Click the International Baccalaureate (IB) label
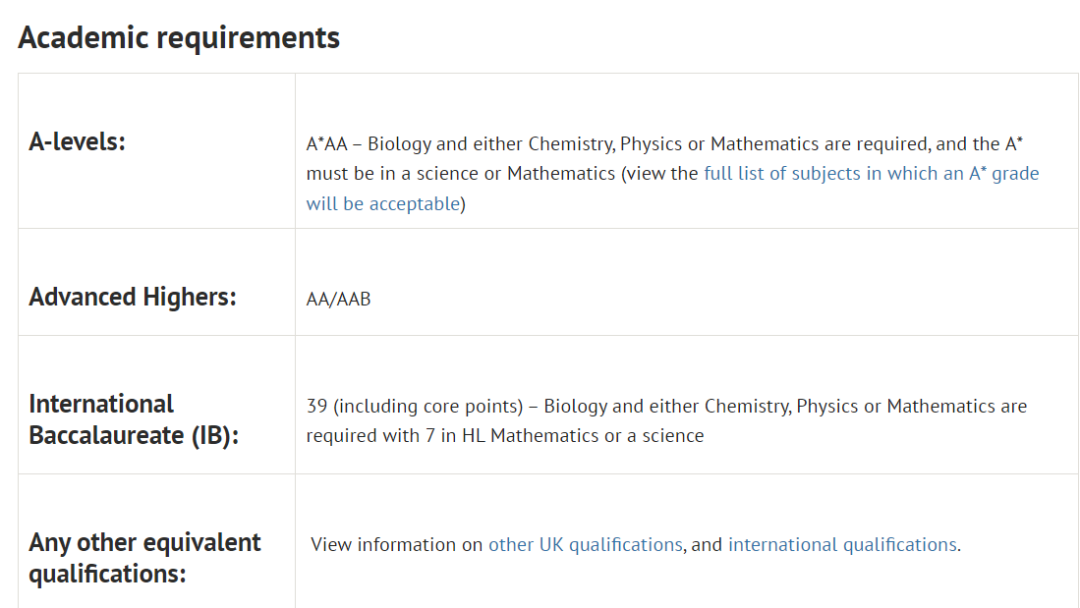The image size is (1080, 608). click(134, 419)
